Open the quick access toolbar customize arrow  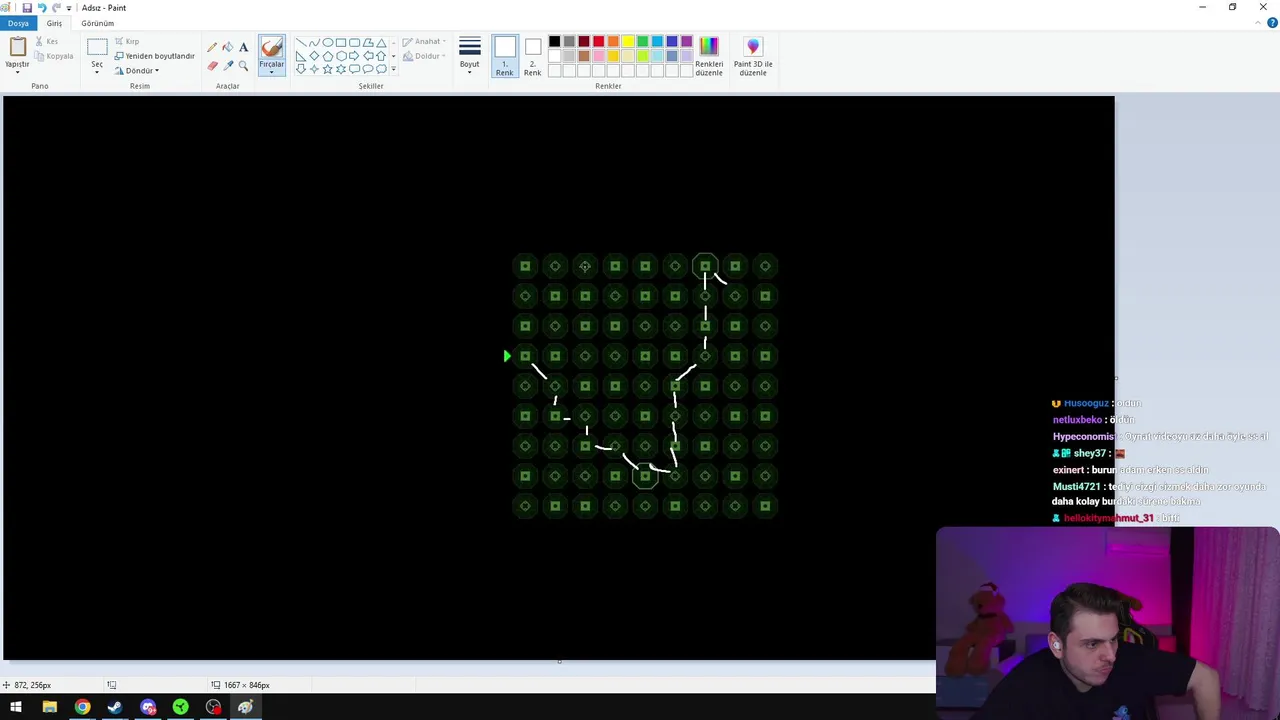(69, 8)
